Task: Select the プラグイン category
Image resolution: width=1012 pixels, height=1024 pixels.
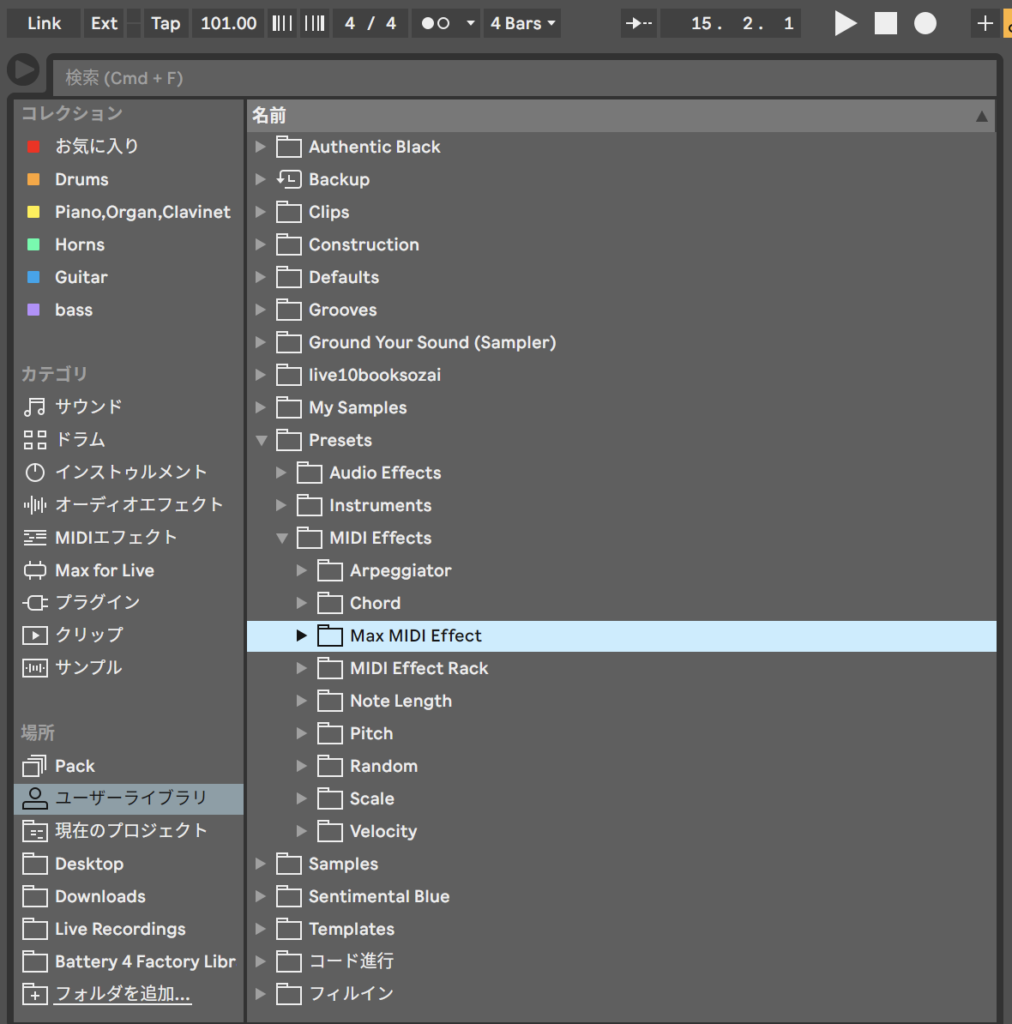Action: point(97,603)
